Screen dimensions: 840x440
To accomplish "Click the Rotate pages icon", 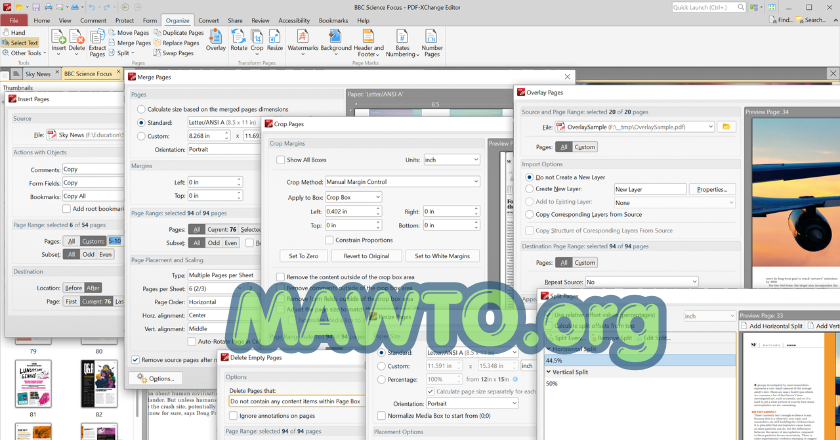I will (x=239, y=41).
